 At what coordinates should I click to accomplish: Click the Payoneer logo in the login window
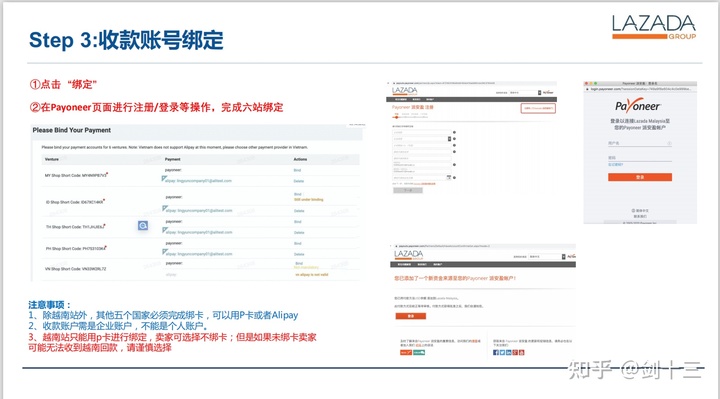638,107
